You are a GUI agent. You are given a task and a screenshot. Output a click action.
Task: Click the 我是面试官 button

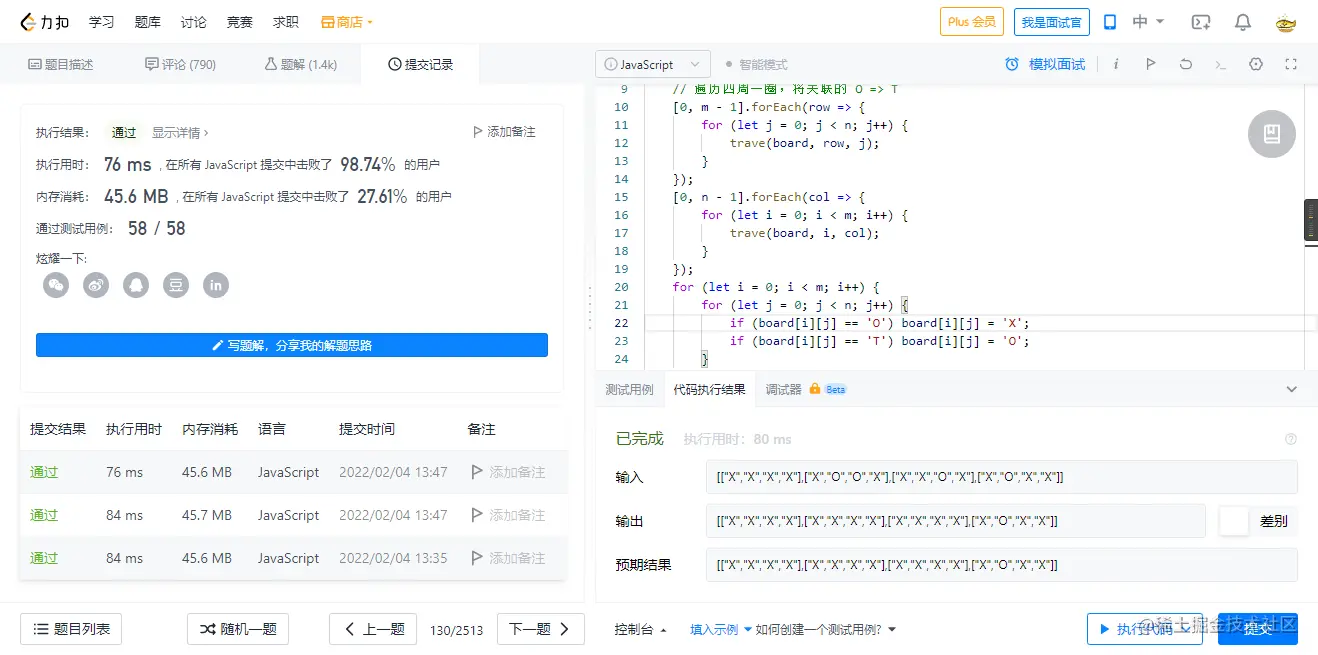pyautogui.click(x=1051, y=22)
